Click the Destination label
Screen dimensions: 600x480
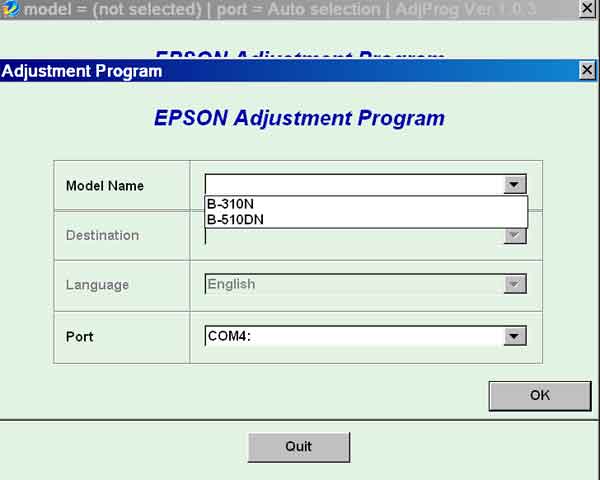(102, 235)
